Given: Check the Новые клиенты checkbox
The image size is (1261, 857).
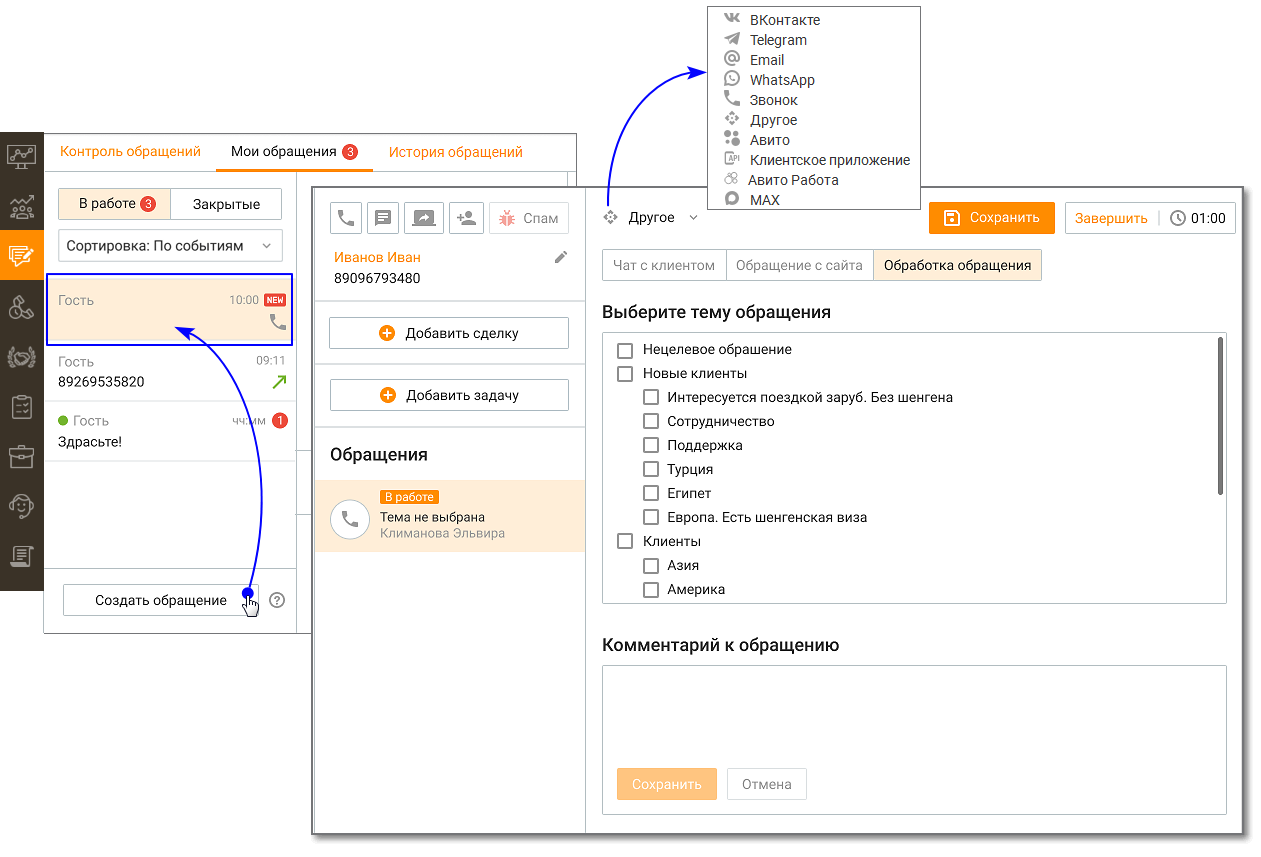Looking at the screenshot, I should 625,374.
